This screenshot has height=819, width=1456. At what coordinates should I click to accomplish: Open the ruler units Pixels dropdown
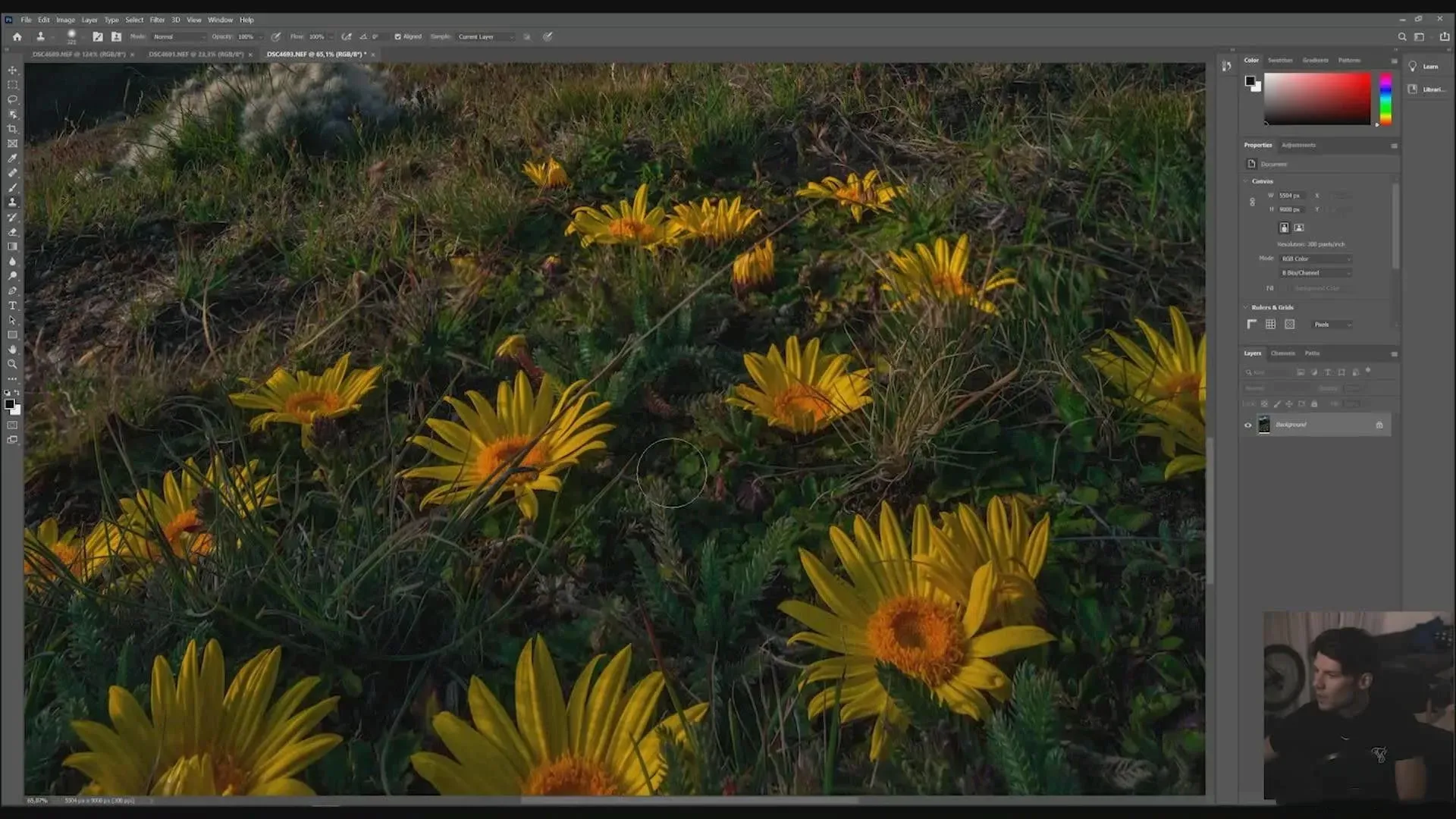pos(1332,325)
